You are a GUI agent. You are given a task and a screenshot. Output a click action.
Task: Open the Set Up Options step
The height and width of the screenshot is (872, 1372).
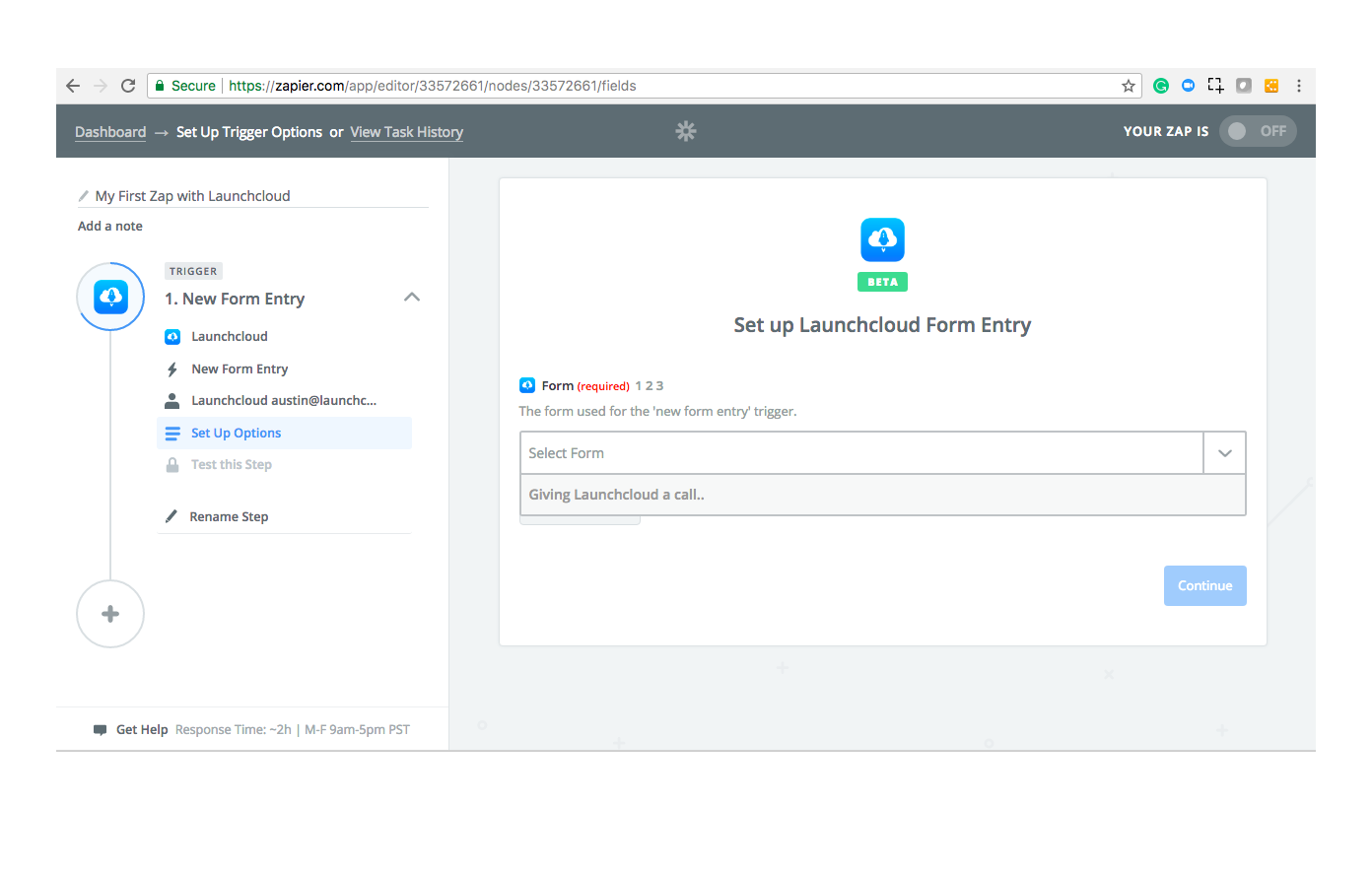(284, 434)
